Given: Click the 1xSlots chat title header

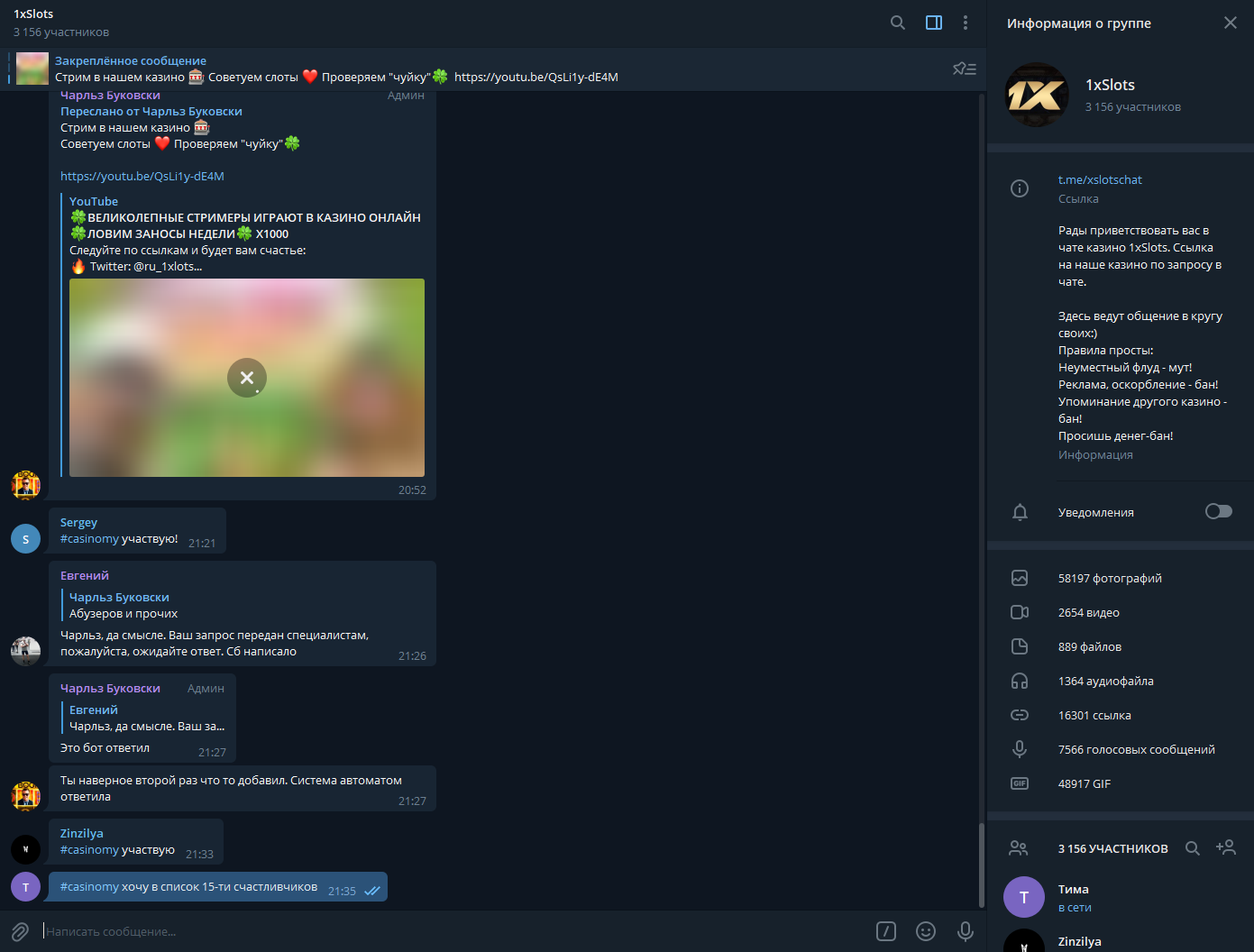Looking at the screenshot, I should [x=33, y=14].
